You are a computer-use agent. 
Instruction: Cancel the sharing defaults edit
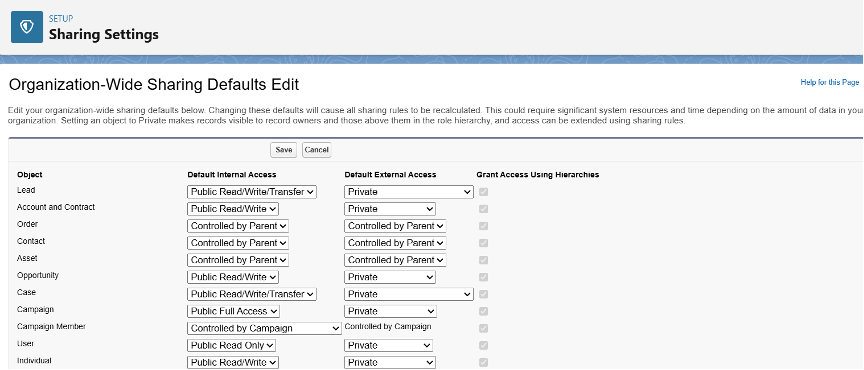point(316,150)
